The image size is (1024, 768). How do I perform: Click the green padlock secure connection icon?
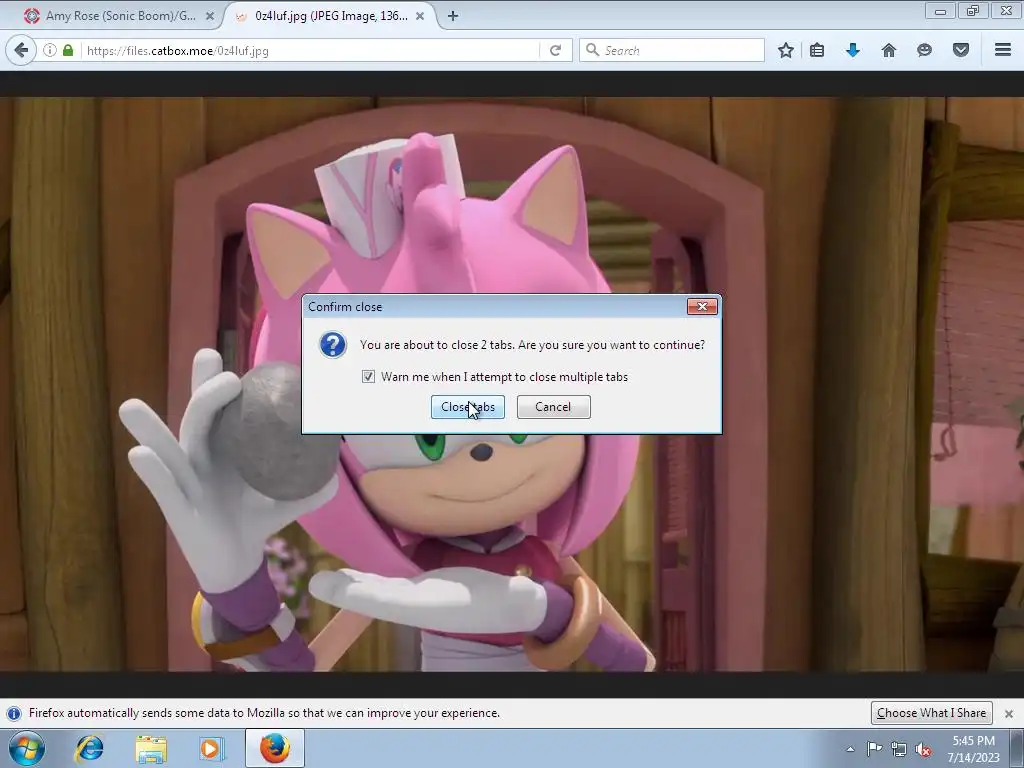pos(68,50)
